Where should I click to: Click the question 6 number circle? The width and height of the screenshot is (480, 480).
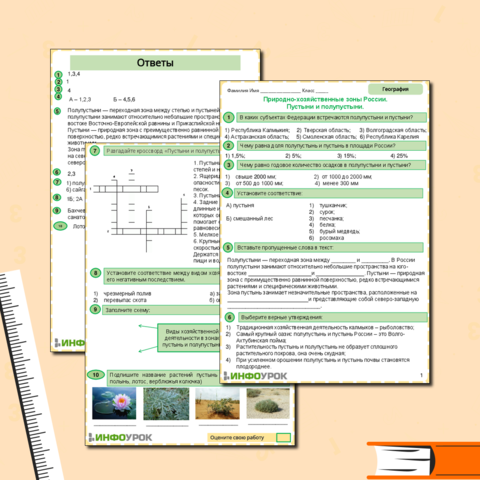point(230,317)
